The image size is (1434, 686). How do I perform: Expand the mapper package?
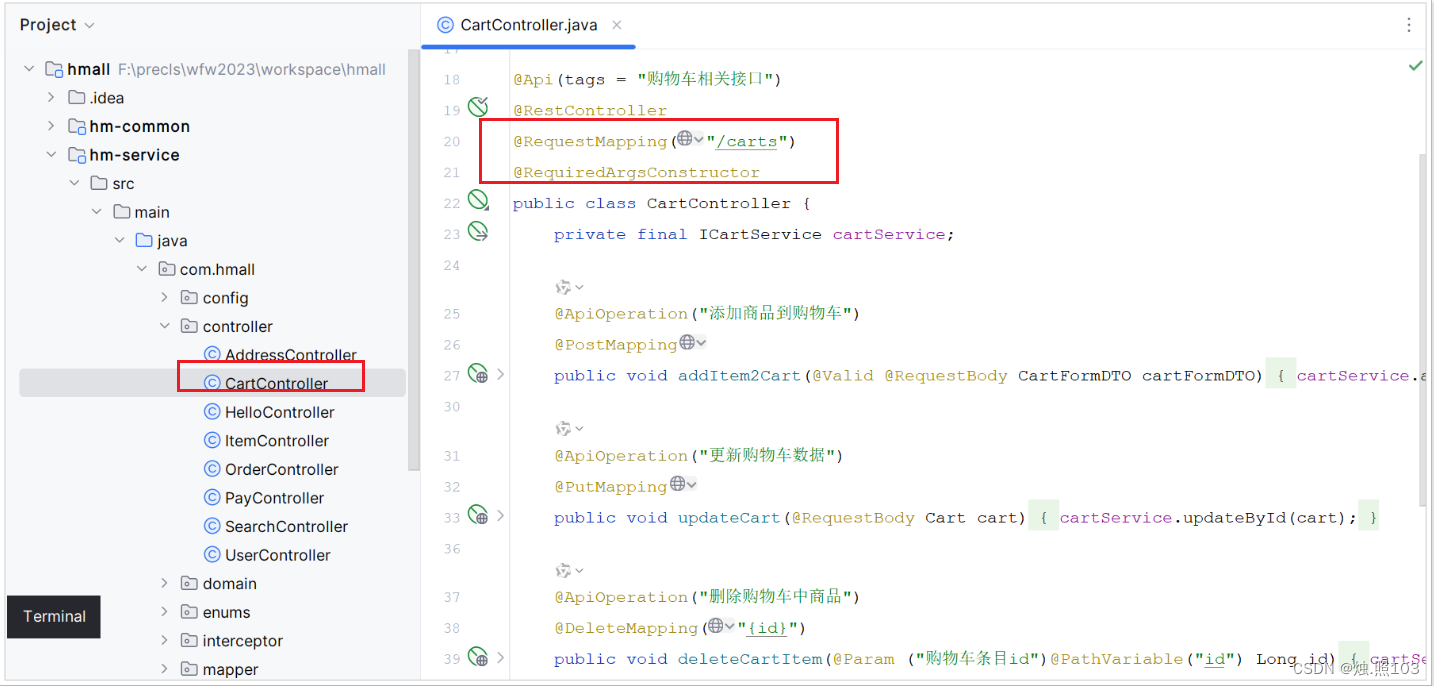click(x=165, y=669)
